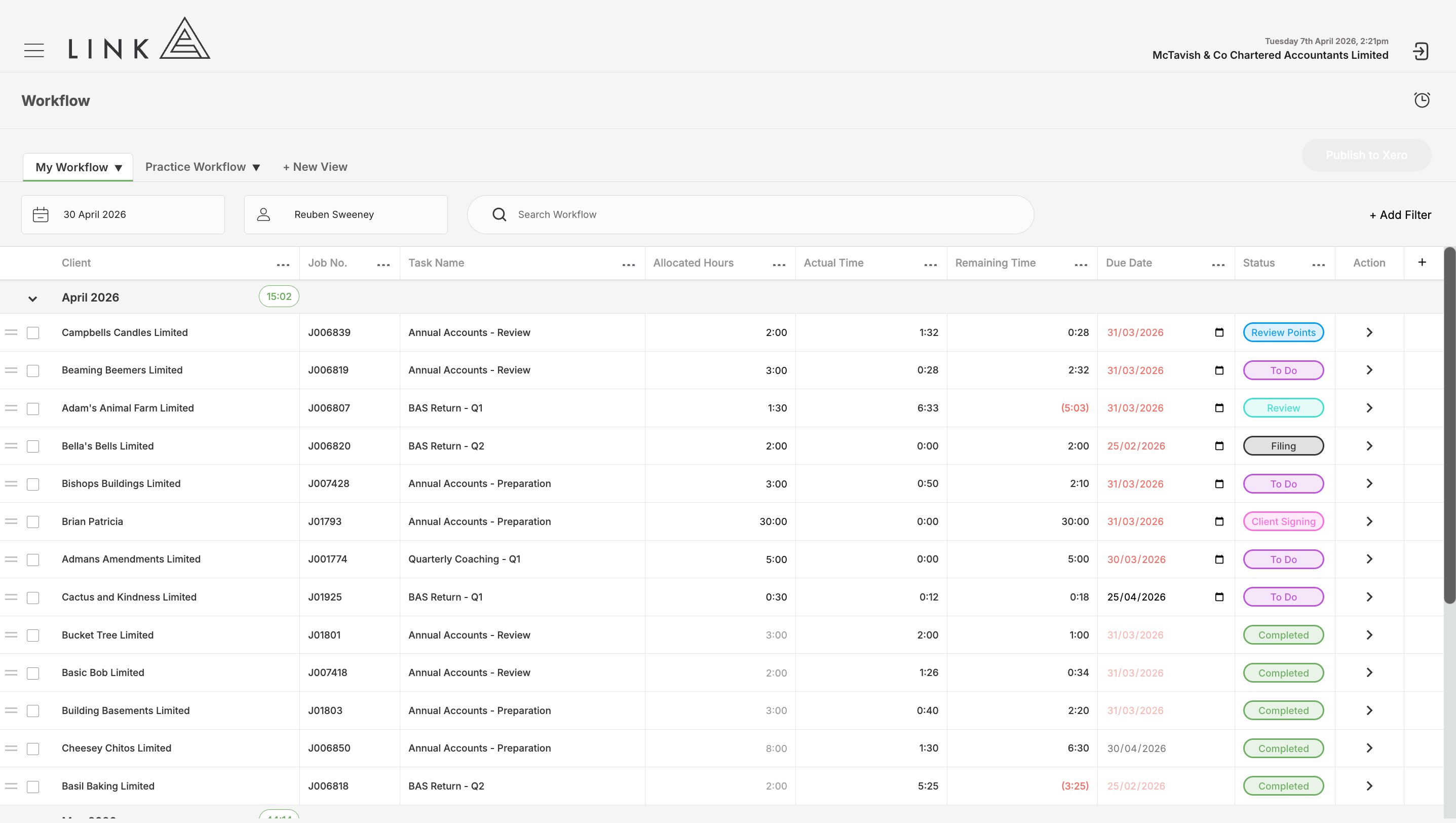Create a view with + New View

(x=316, y=167)
